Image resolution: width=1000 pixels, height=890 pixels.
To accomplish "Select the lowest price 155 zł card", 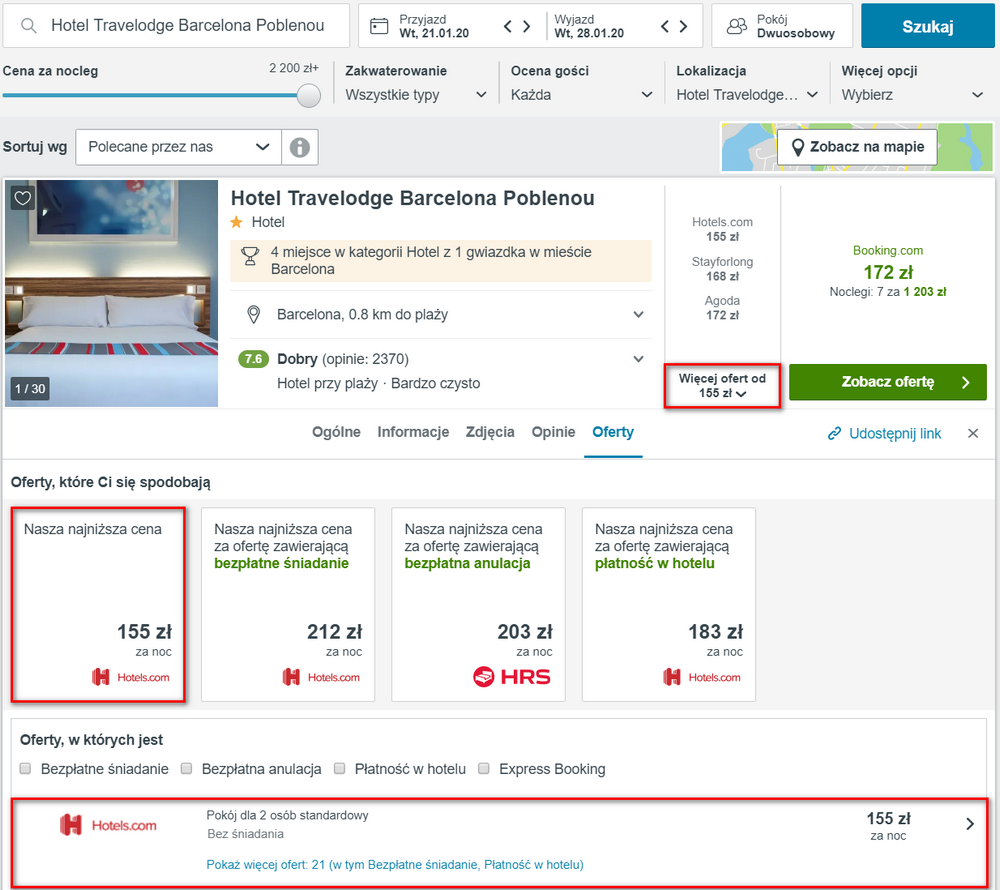I will [x=98, y=604].
